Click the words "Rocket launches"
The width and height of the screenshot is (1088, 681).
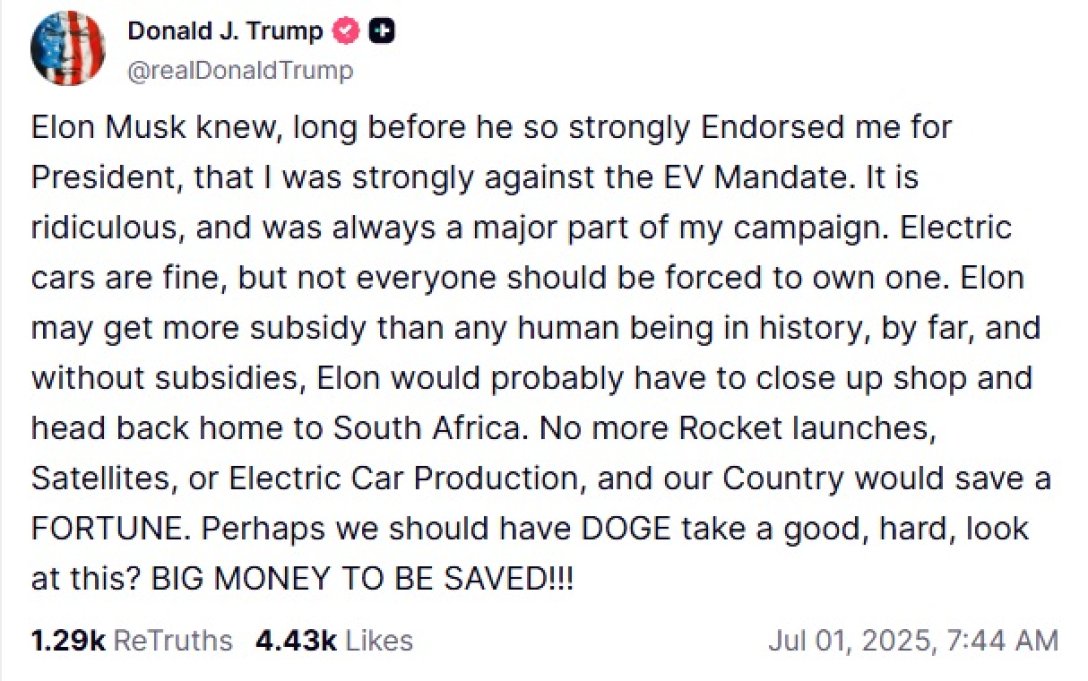click(x=808, y=428)
